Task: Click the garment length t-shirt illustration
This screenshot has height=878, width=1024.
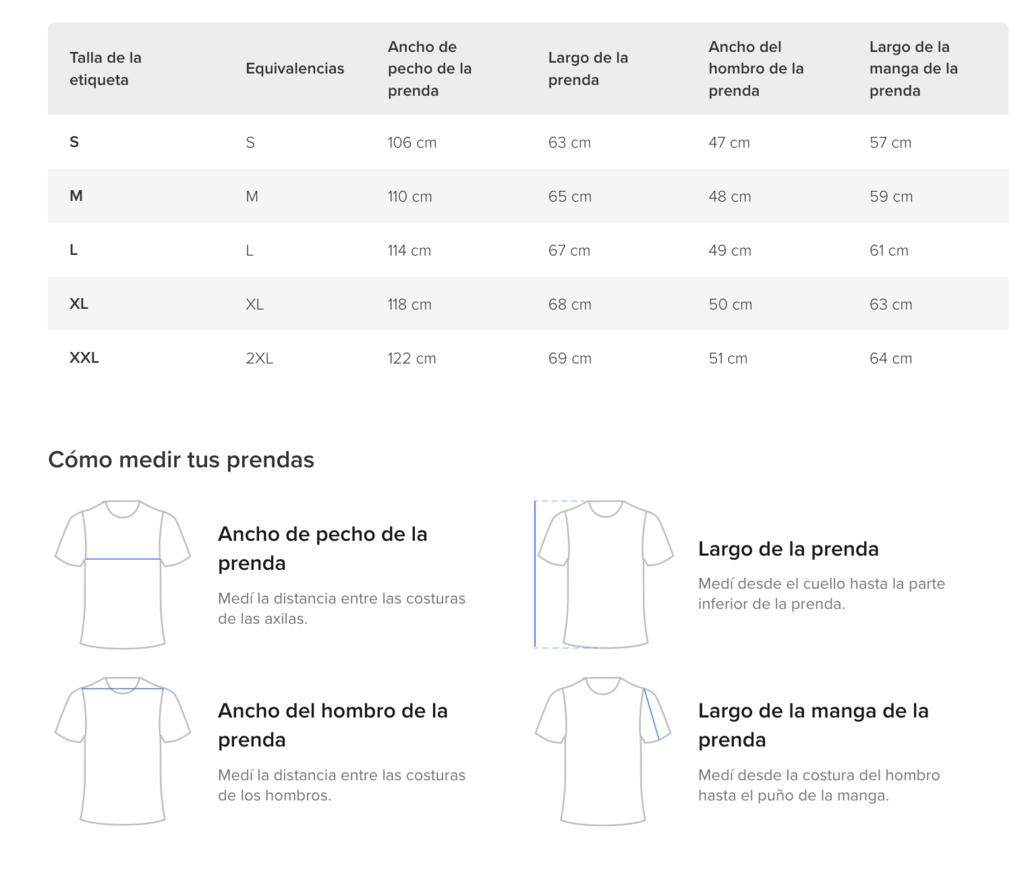Action: (x=603, y=575)
